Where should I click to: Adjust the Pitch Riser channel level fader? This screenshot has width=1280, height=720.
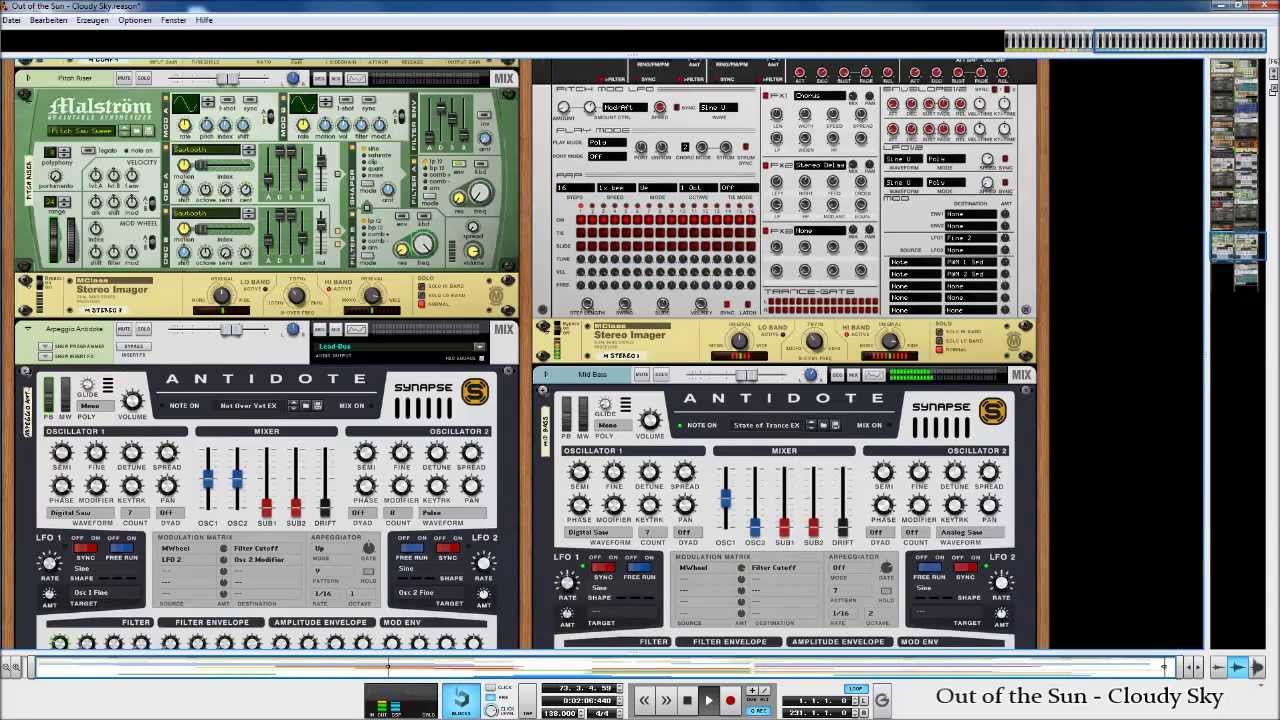click(229, 79)
